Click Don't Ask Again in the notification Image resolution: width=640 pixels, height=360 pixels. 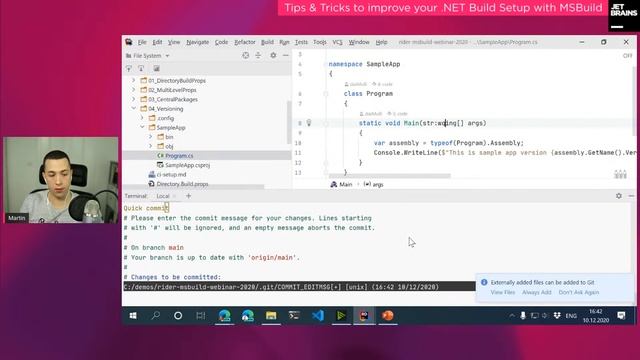point(579,292)
